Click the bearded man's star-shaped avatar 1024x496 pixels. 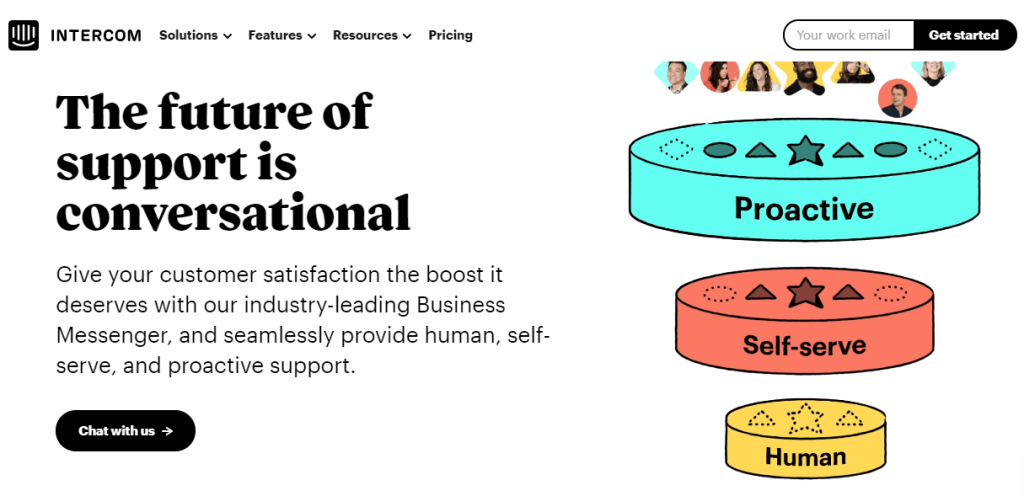pyautogui.click(x=804, y=76)
